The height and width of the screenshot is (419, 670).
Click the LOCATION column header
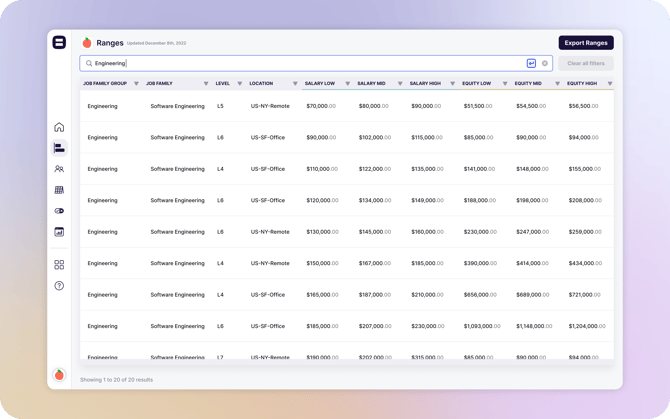(261, 83)
